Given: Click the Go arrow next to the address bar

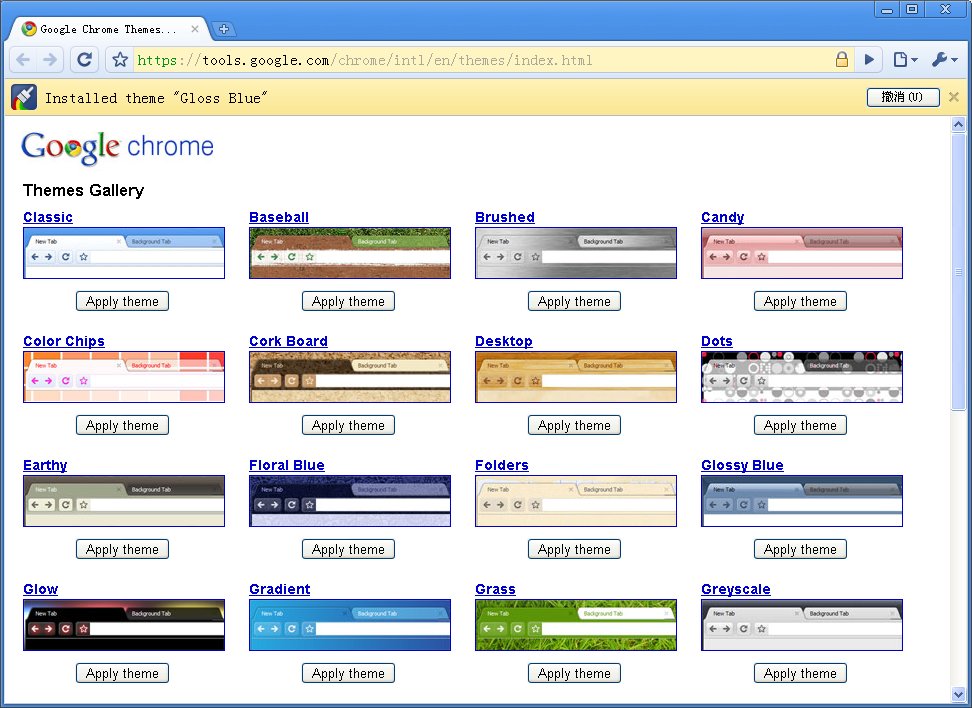Looking at the screenshot, I should 869,60.
